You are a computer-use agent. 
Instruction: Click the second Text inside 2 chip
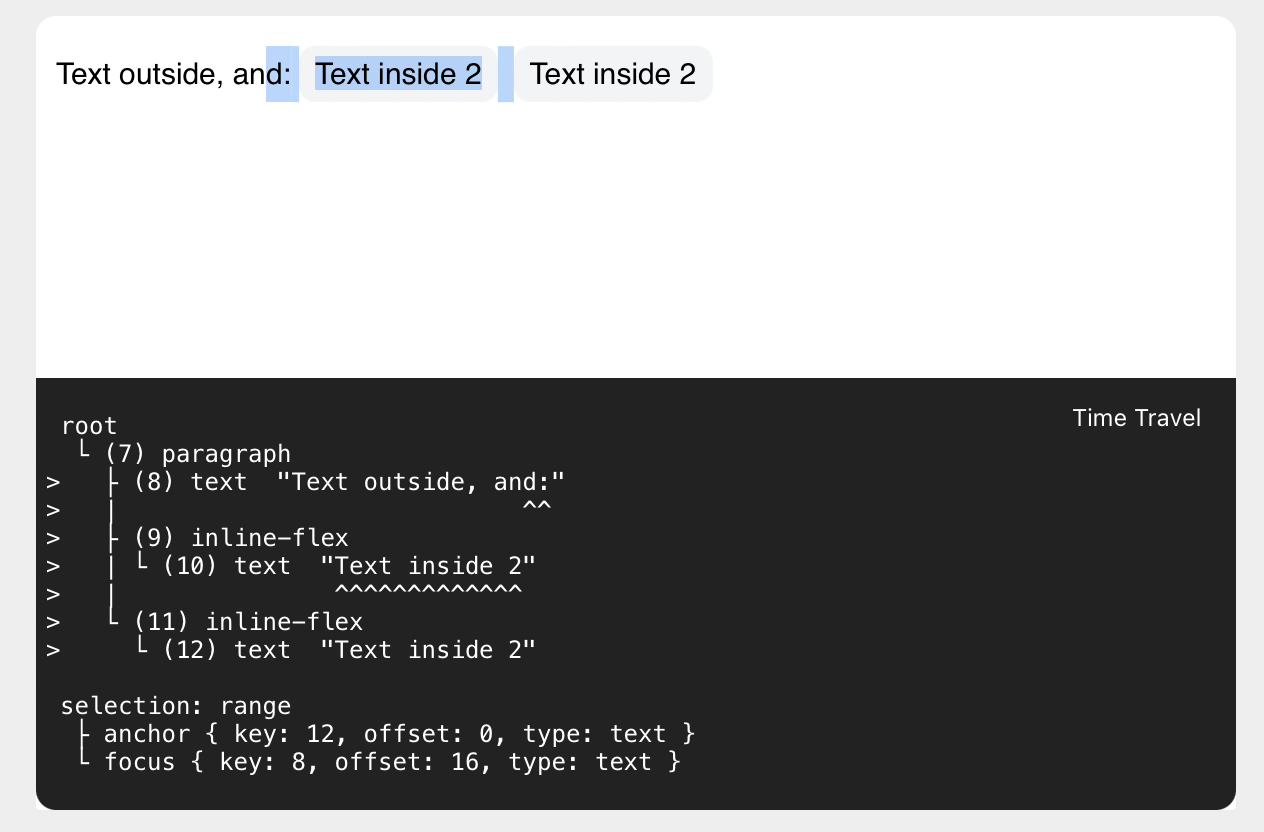[613, 74]
